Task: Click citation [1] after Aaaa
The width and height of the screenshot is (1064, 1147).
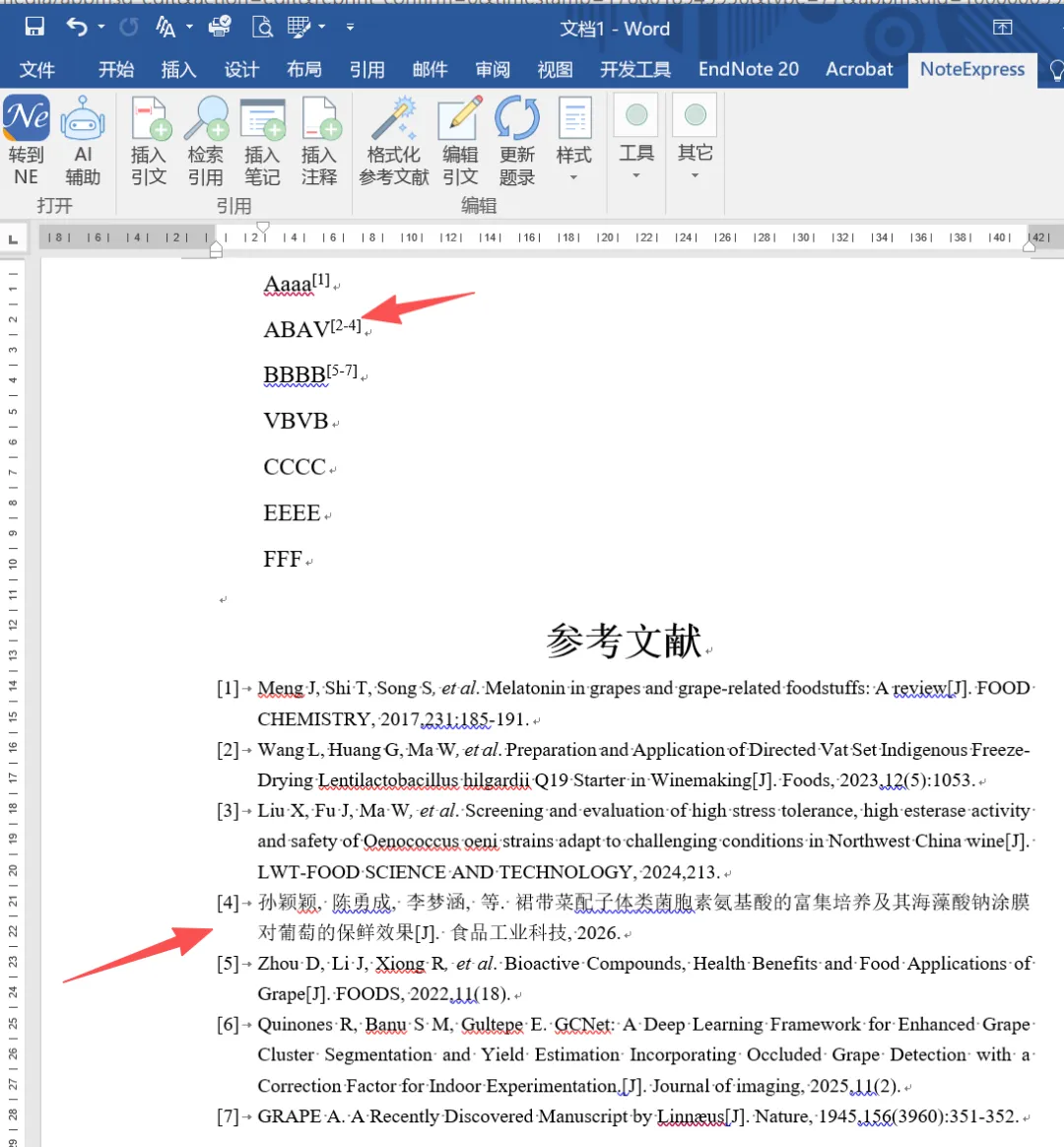Action: pos(321,280)
